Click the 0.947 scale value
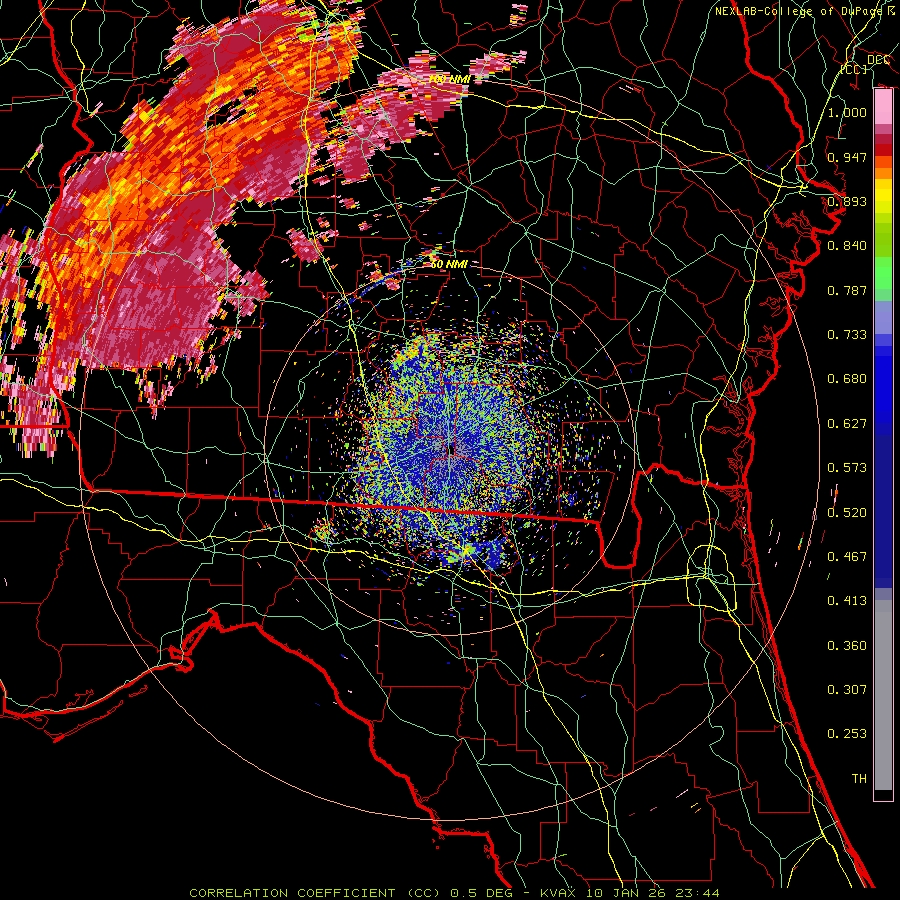This screenshot has height=900, width=900. pos(847,157)
